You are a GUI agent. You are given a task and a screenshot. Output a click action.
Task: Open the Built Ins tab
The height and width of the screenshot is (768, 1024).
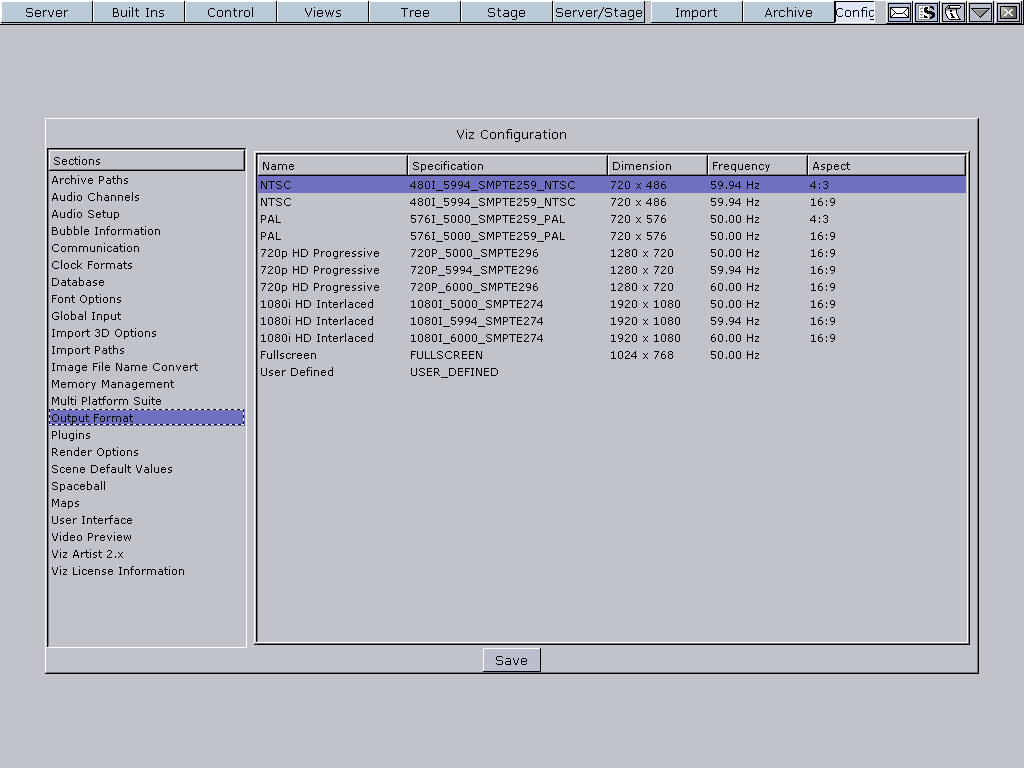tap(138, 12)
